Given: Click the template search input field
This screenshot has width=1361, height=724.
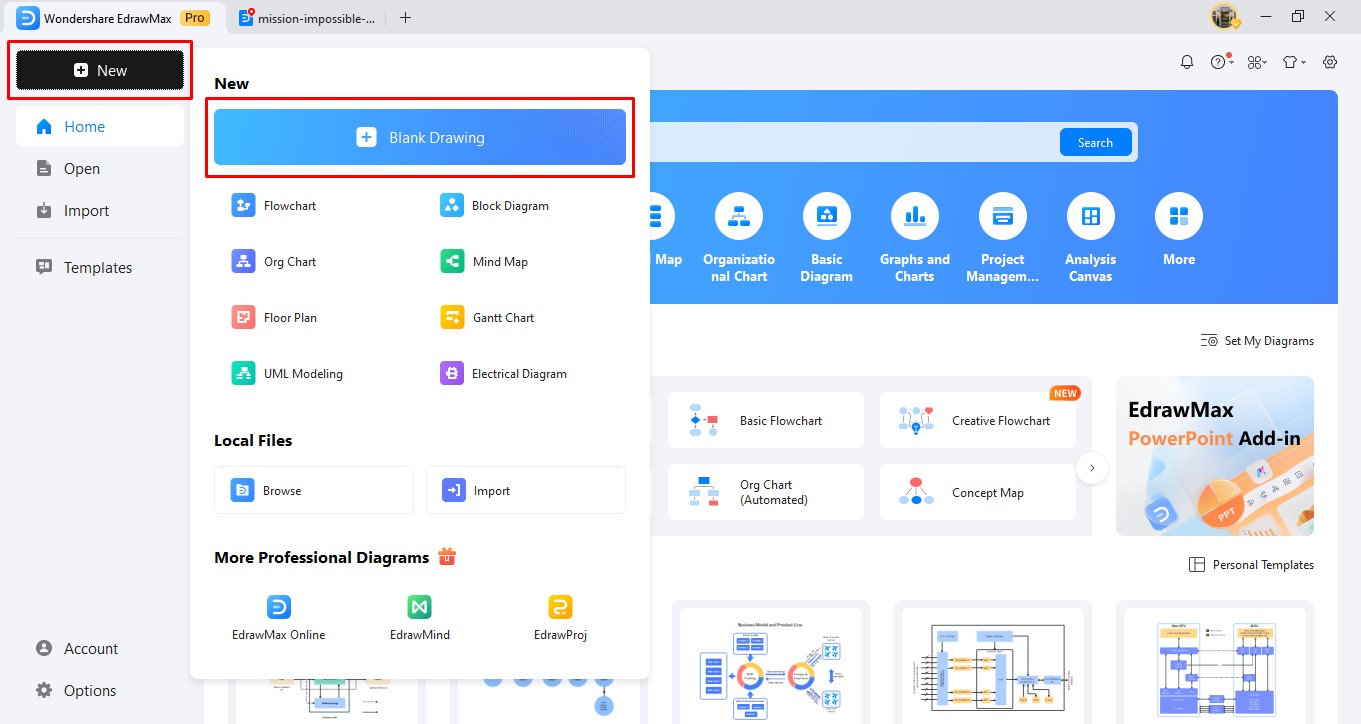Looking at the screenshot, I should (855, 142).
